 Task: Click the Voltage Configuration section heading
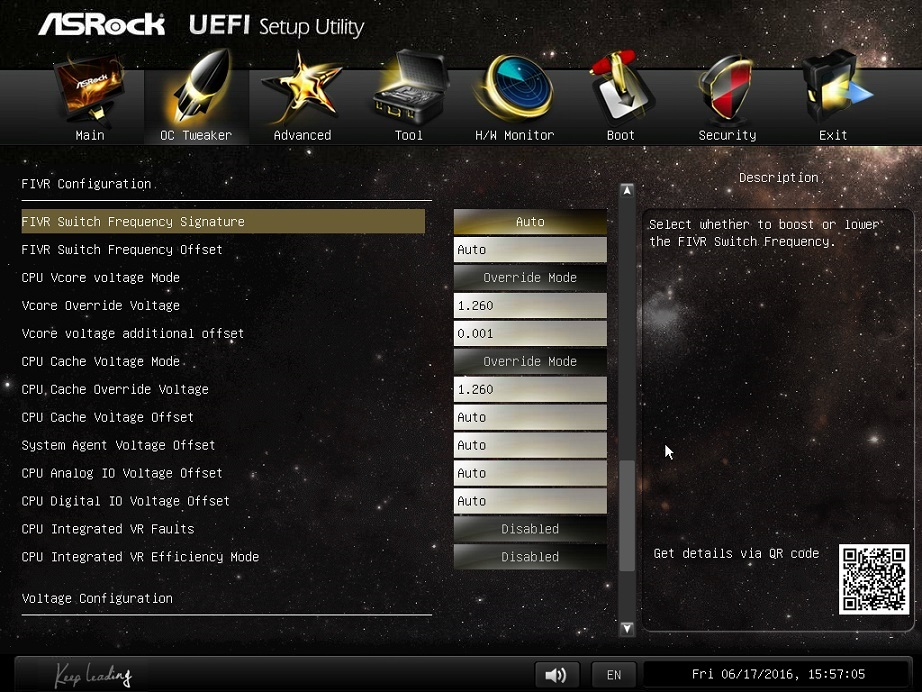[97, 599]
